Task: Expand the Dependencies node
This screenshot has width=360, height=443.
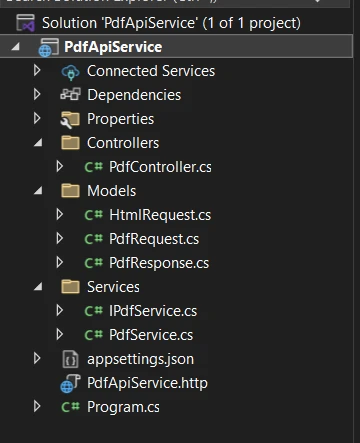Action: click(37, 95)
